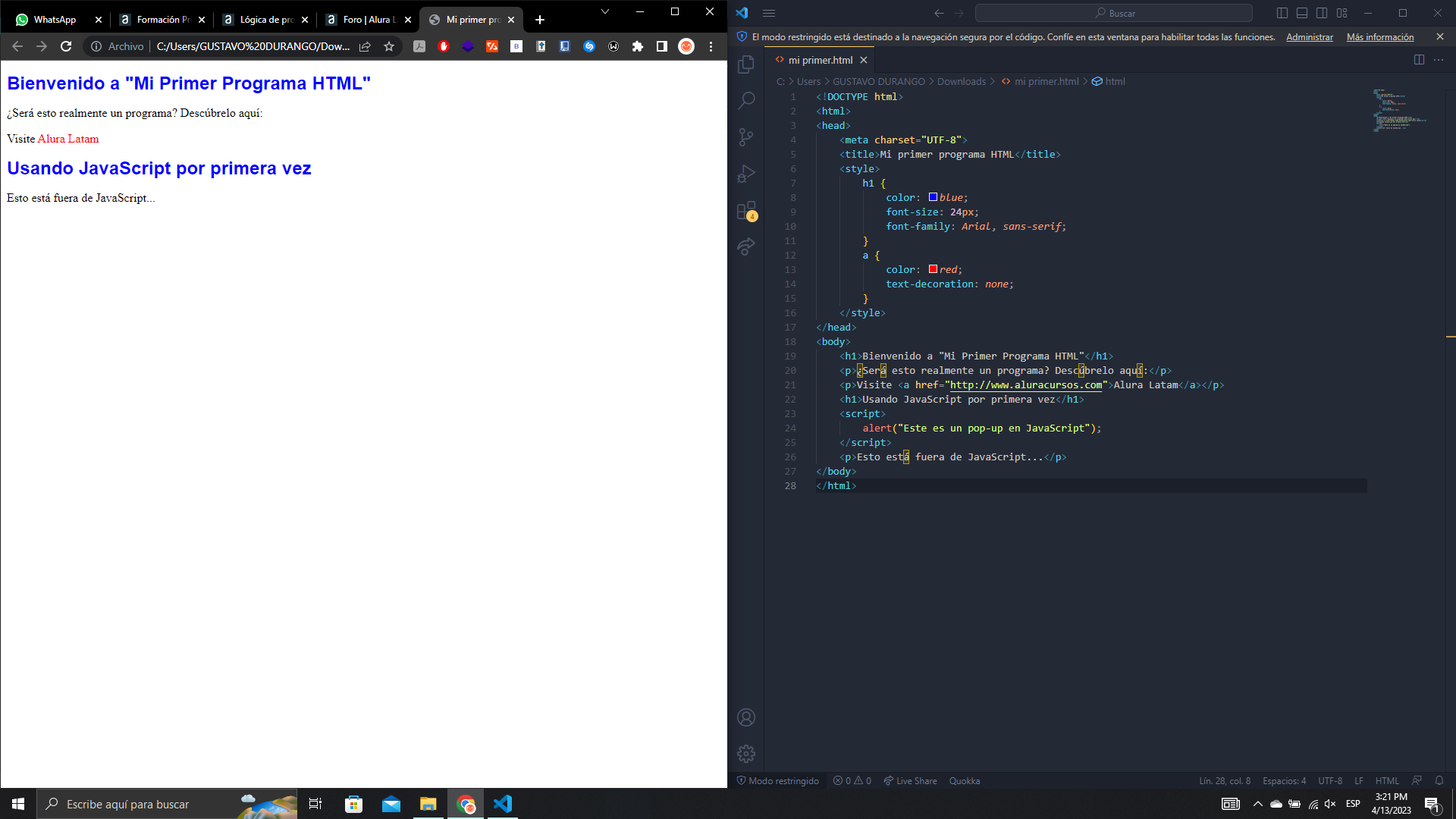Click the Settings gear icon bottom sidebar

coord(747,754)
